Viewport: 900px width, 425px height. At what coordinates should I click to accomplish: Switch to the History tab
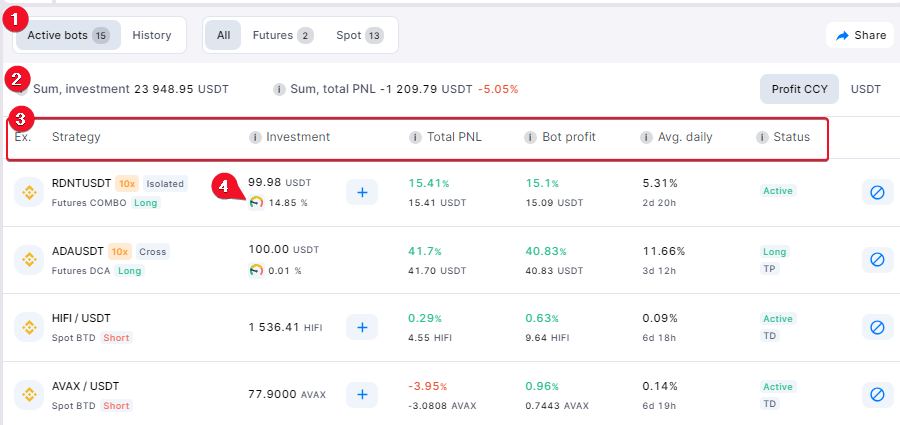[152, 36]
